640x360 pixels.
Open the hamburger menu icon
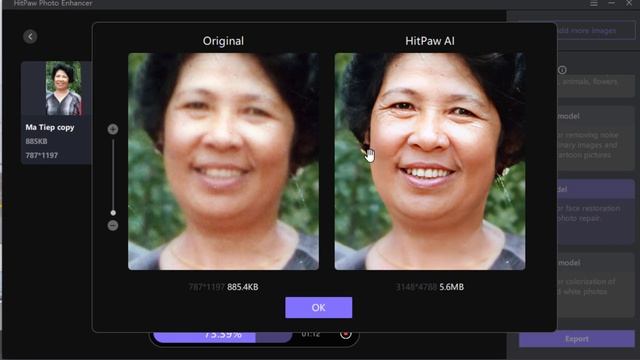(594, 3)
